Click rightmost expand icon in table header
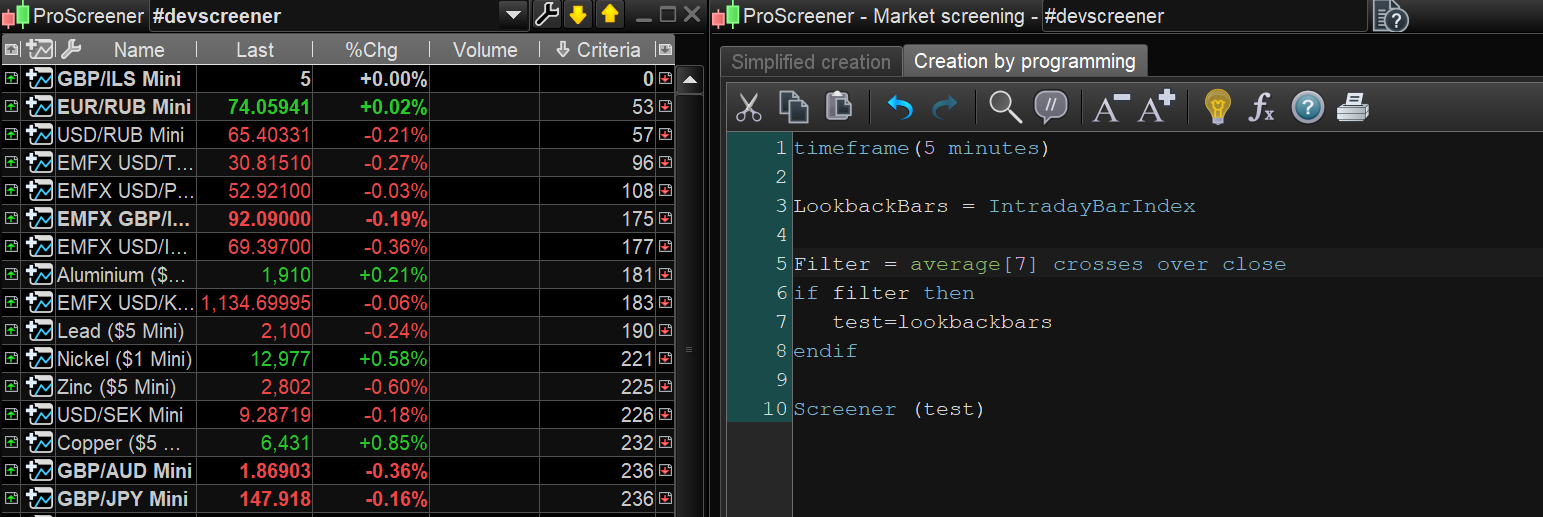Image resolution: width=1543 pixels, height=517 pixels. tap(664, 50)
